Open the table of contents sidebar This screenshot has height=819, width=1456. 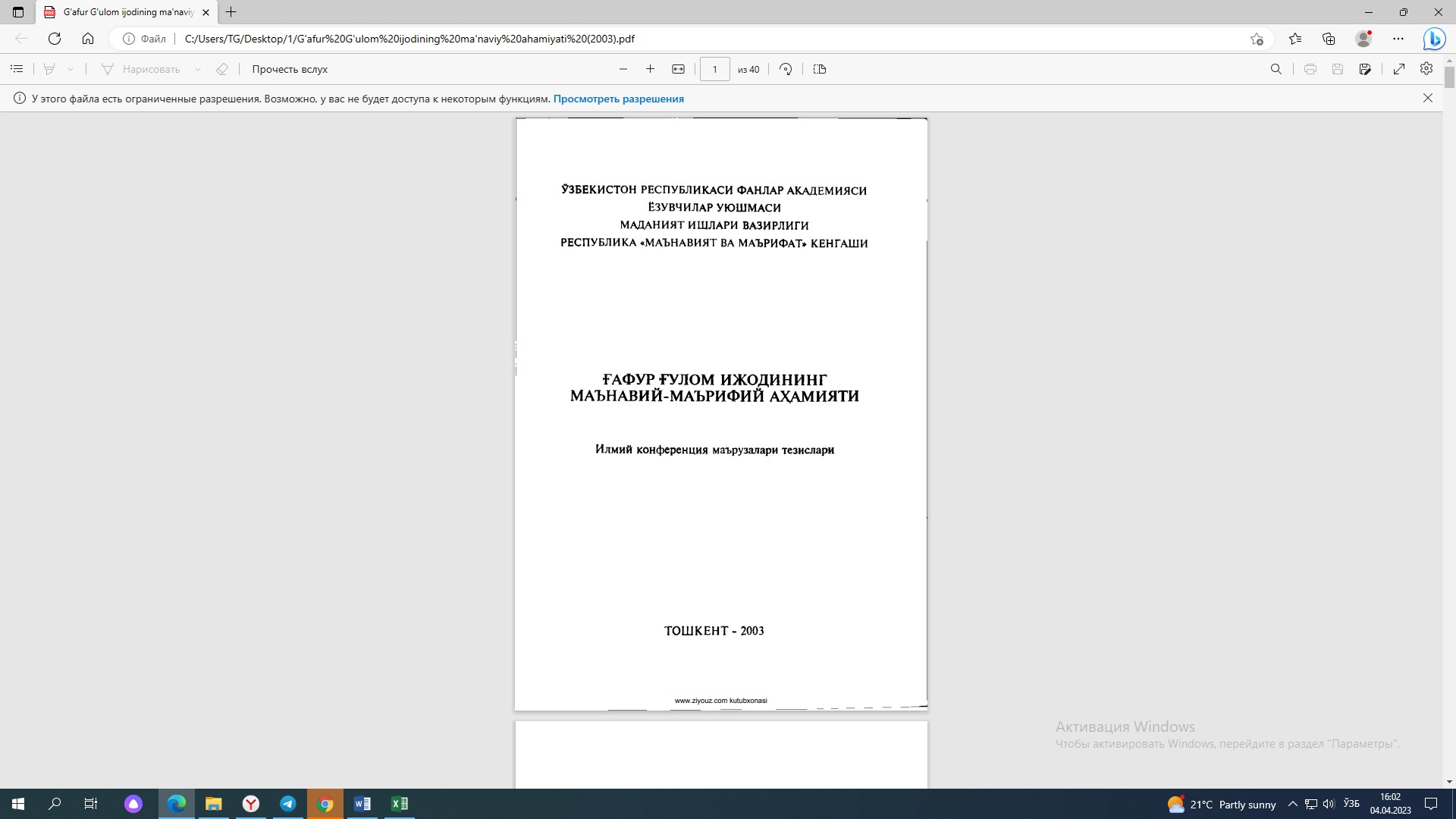tap(17, 69)
